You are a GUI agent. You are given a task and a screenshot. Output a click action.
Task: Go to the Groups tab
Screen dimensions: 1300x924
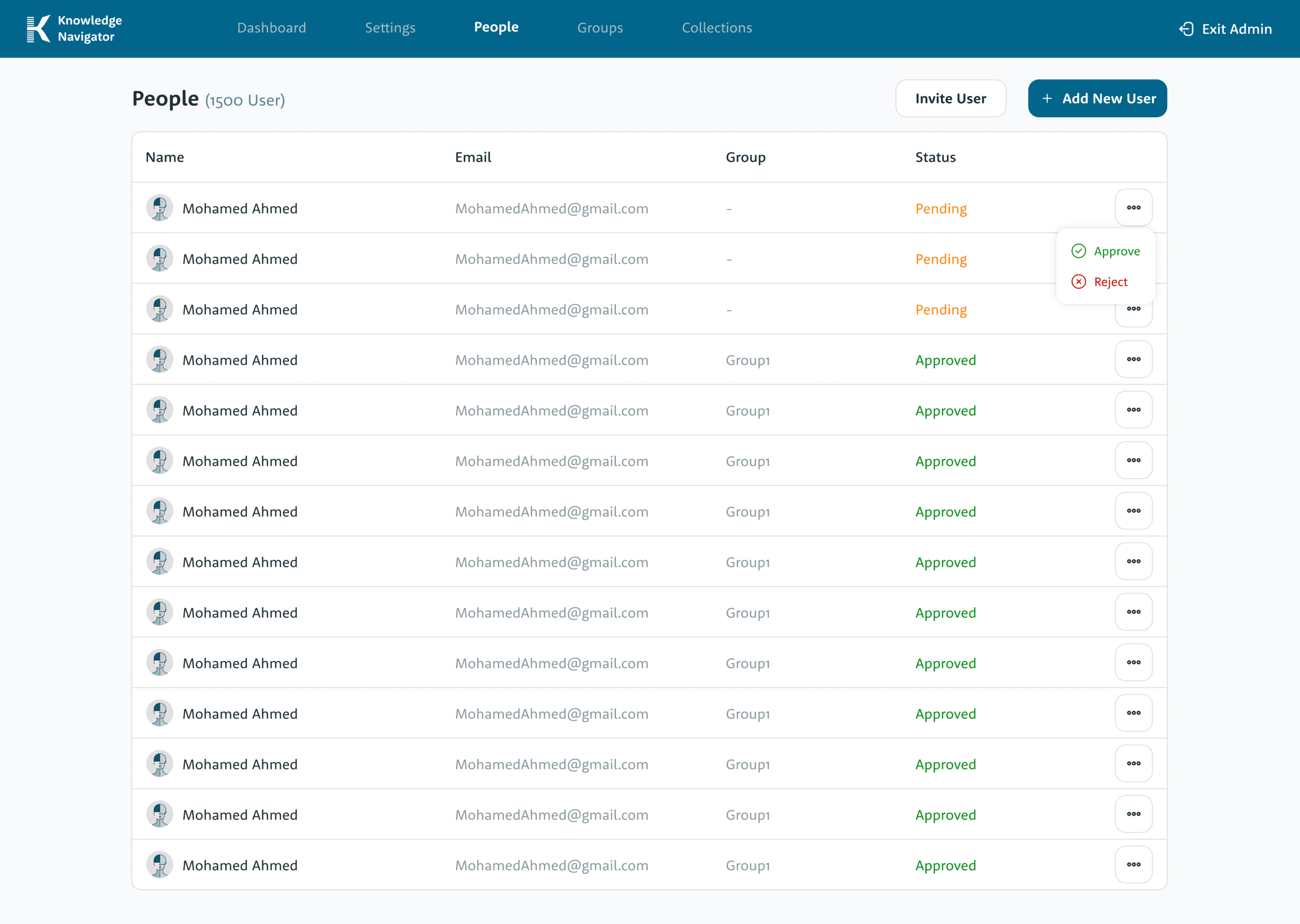click(600, 28)
